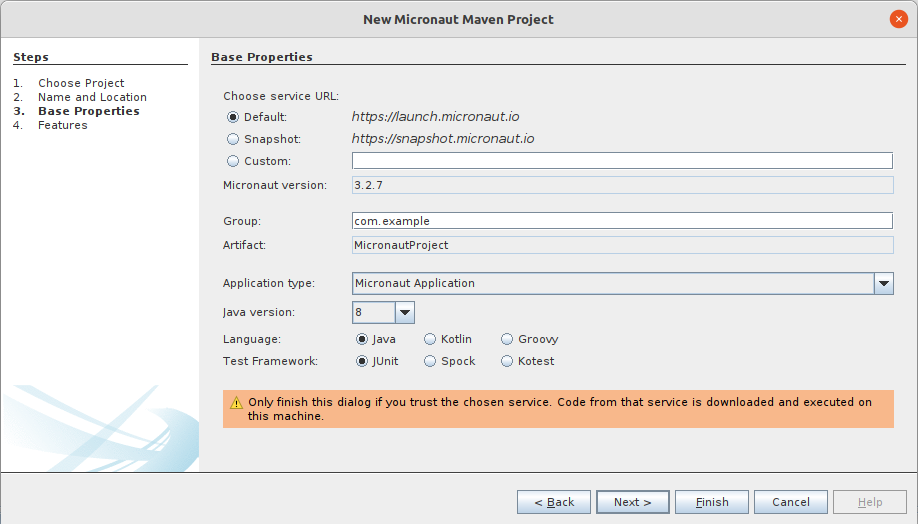Choose JUnit test framework
The height and width of the screenshot is (524, 918).
[x=362, y=361]
